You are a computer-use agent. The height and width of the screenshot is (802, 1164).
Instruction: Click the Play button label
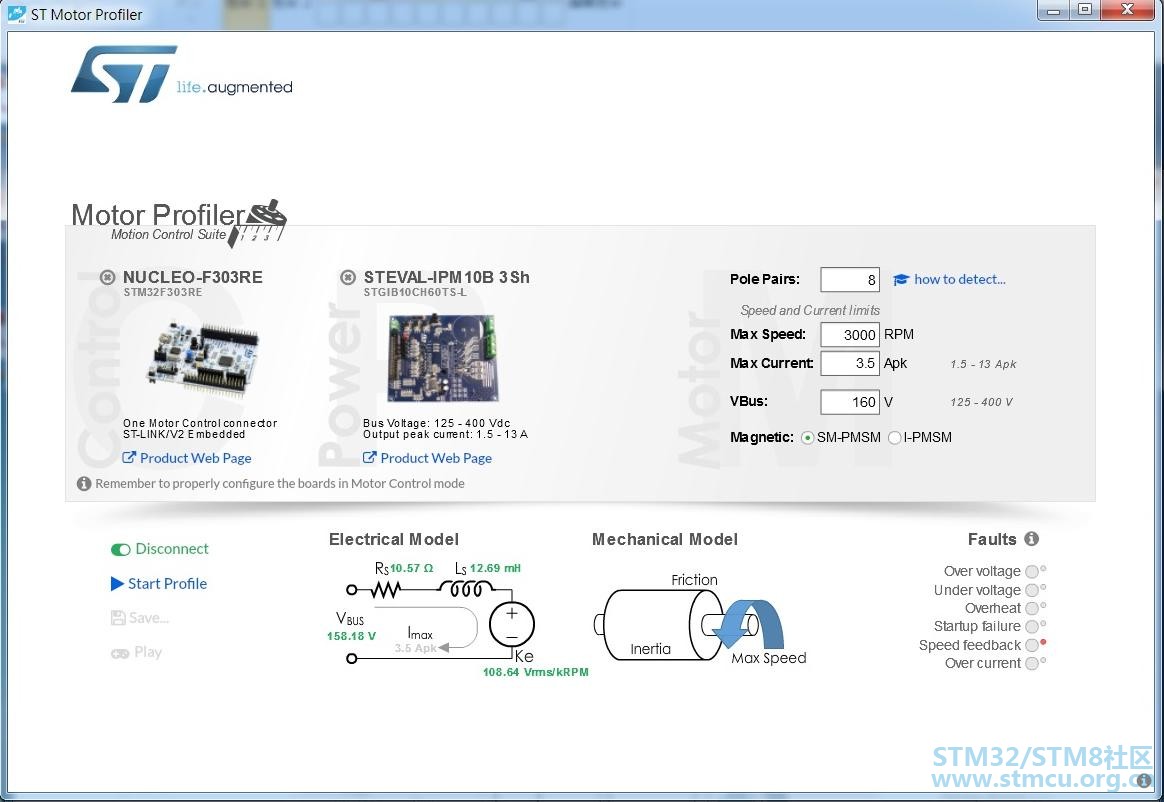[148, 652]
